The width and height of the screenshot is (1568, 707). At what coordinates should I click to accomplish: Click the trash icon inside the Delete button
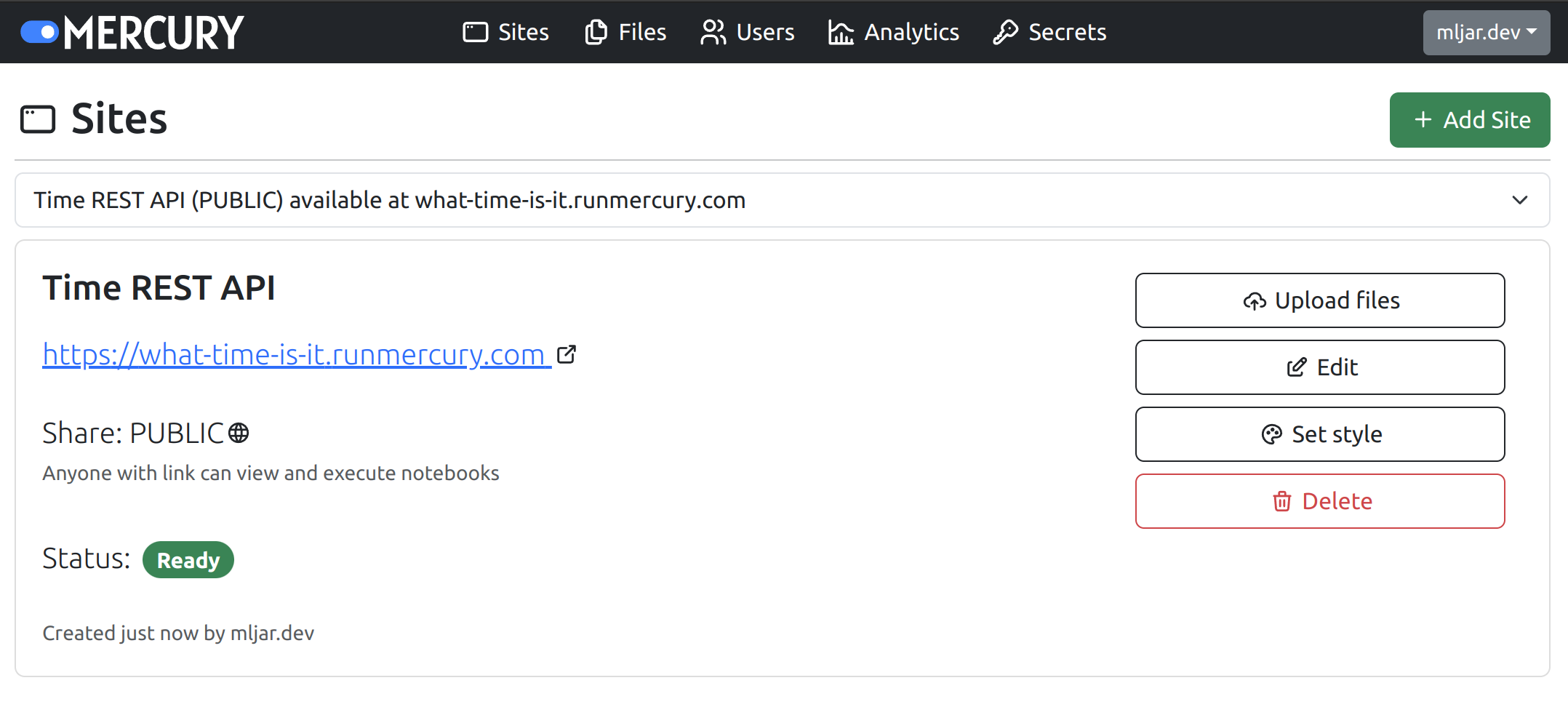tap(1282, 501)
